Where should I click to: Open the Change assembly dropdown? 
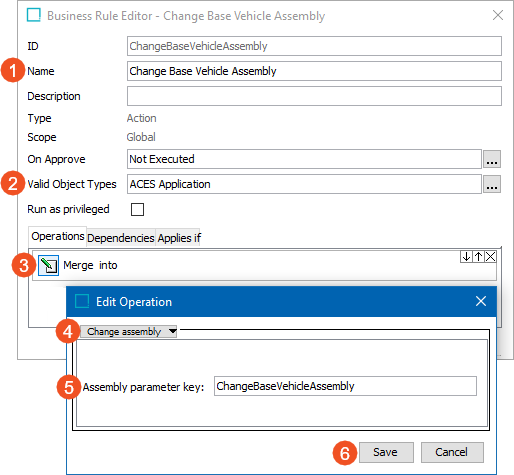[128, 332]
